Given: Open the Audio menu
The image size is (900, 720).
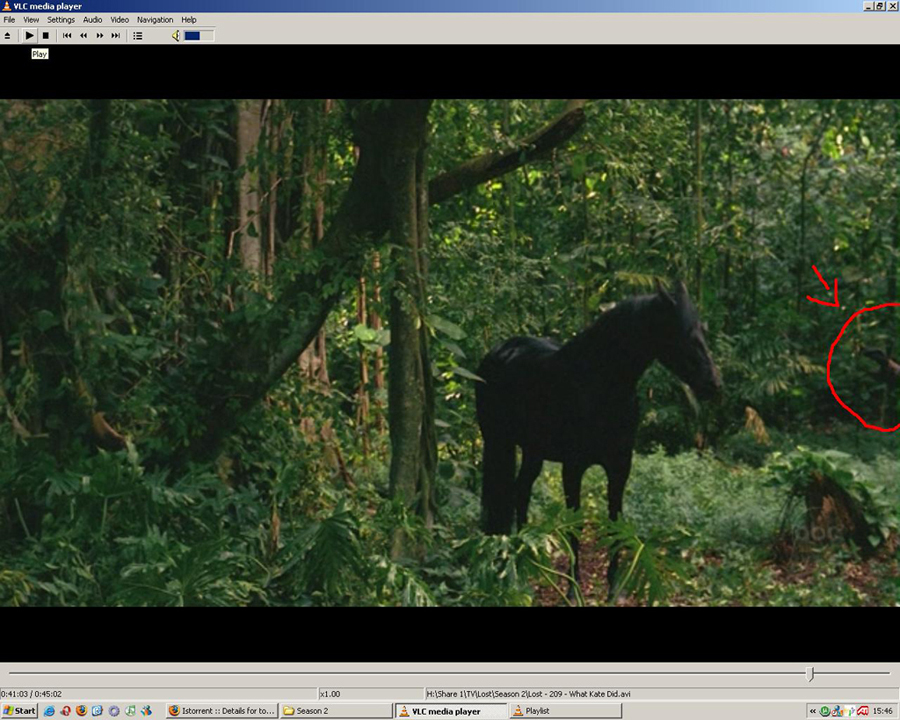Looking at the screenshot, I should coord(92,20).
